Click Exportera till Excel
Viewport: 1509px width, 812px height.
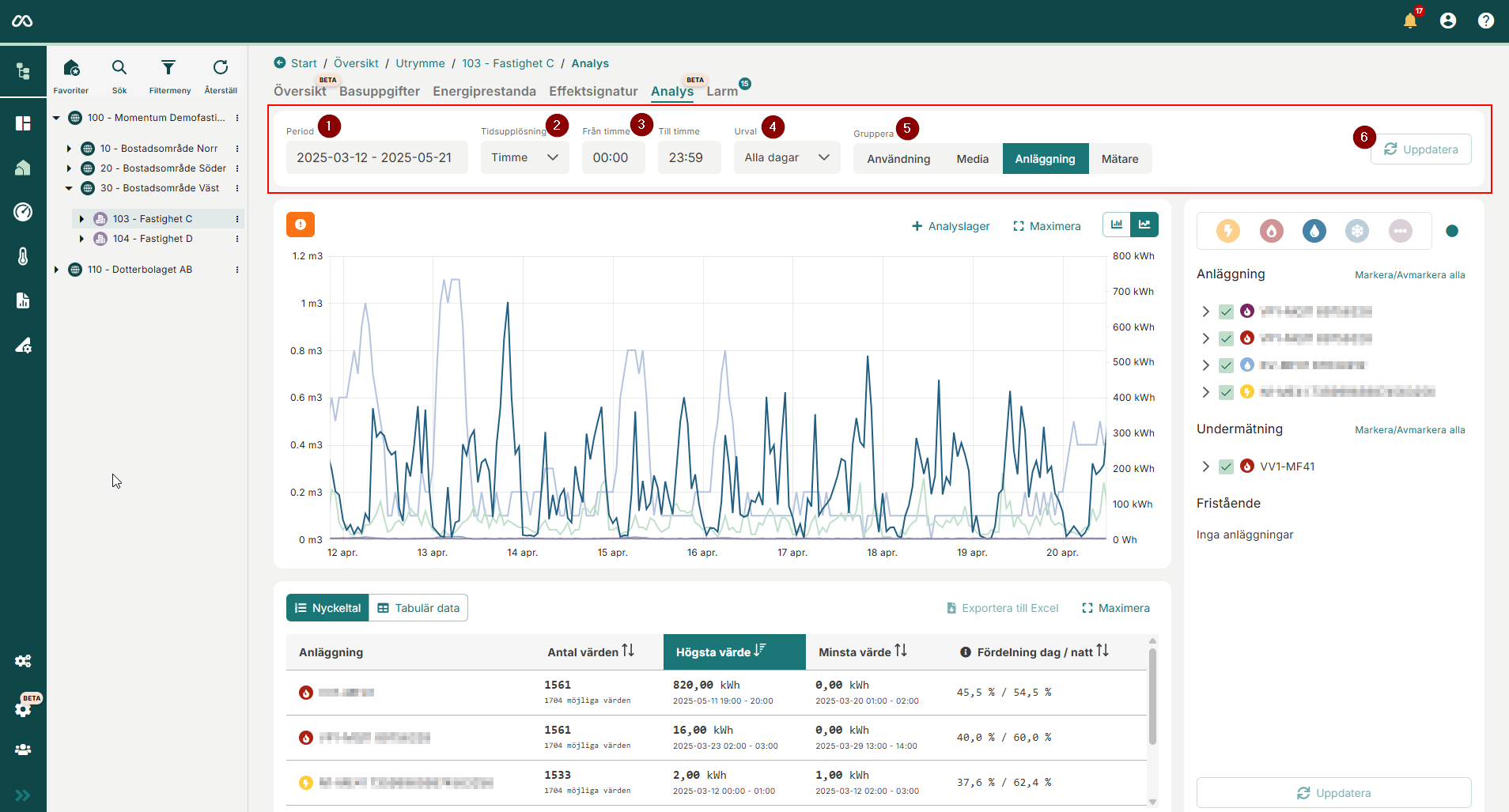click(x=1002, y=608)
